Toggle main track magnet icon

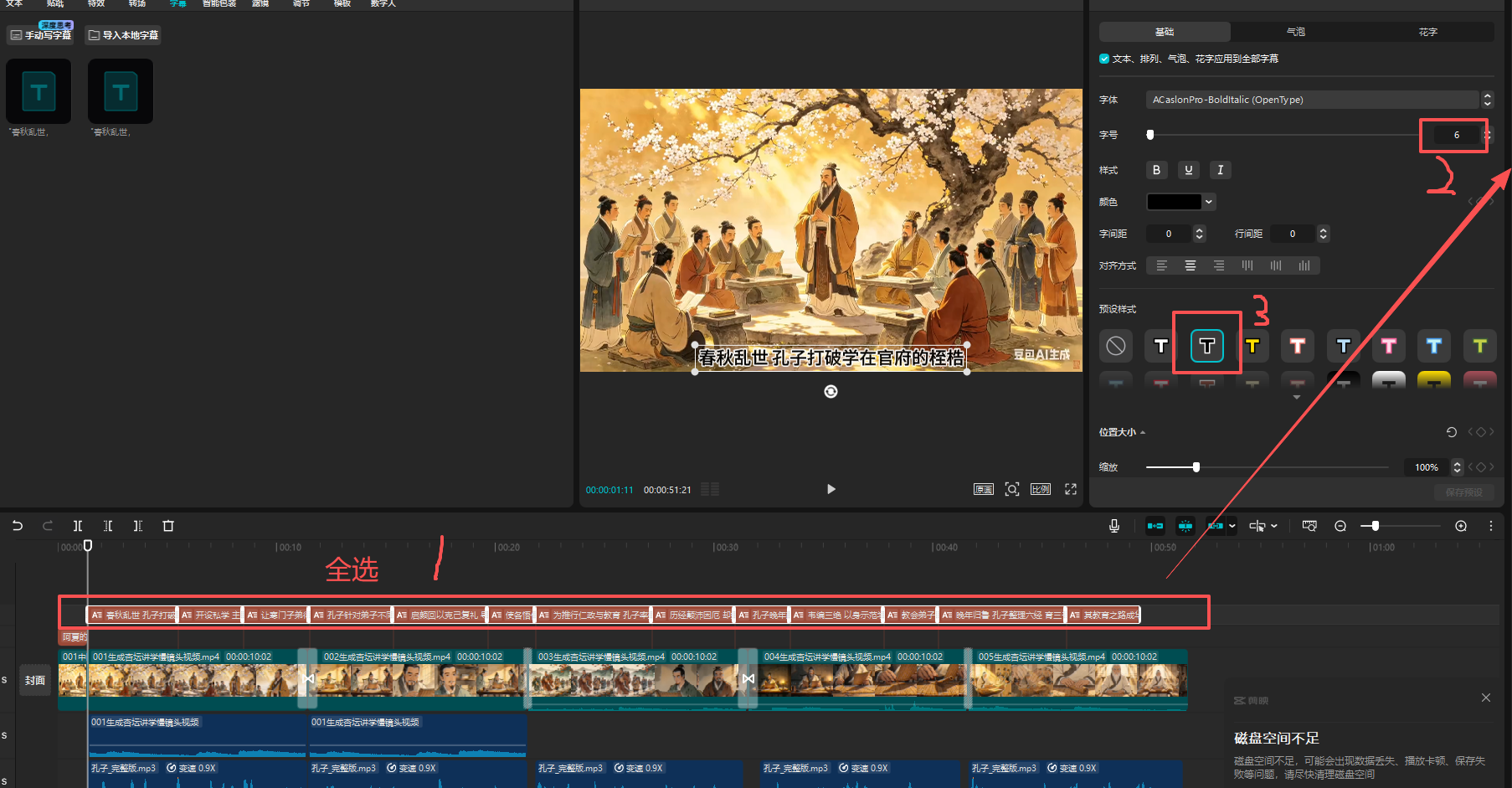click(1155, 526)
